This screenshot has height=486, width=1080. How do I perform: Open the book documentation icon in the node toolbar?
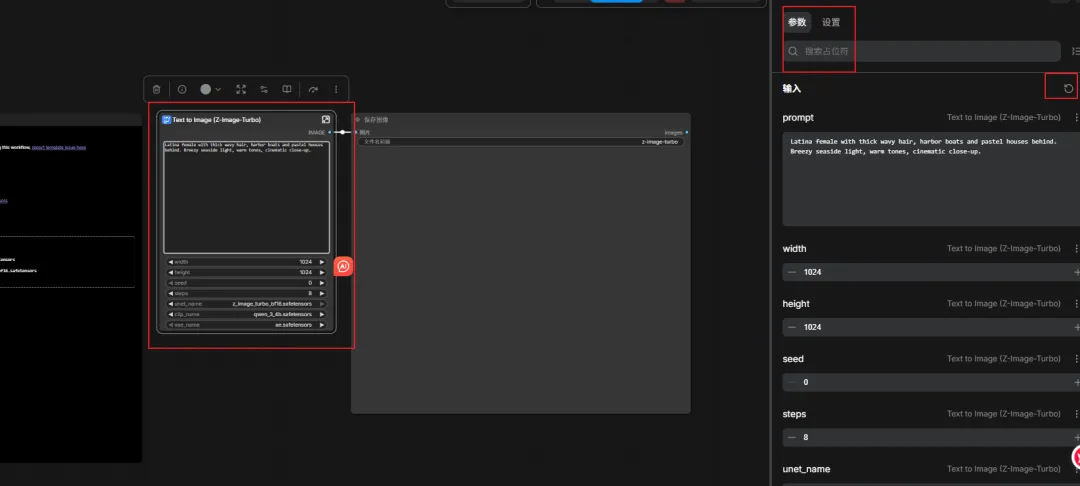click(x=287, y=89)
